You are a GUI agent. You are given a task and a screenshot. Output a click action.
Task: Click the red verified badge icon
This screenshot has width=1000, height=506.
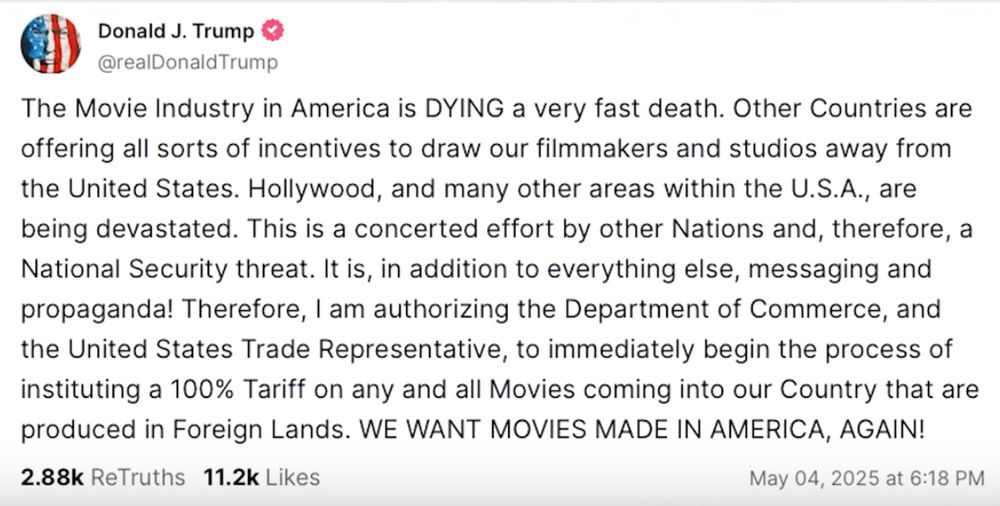click(x=272, y=32)
